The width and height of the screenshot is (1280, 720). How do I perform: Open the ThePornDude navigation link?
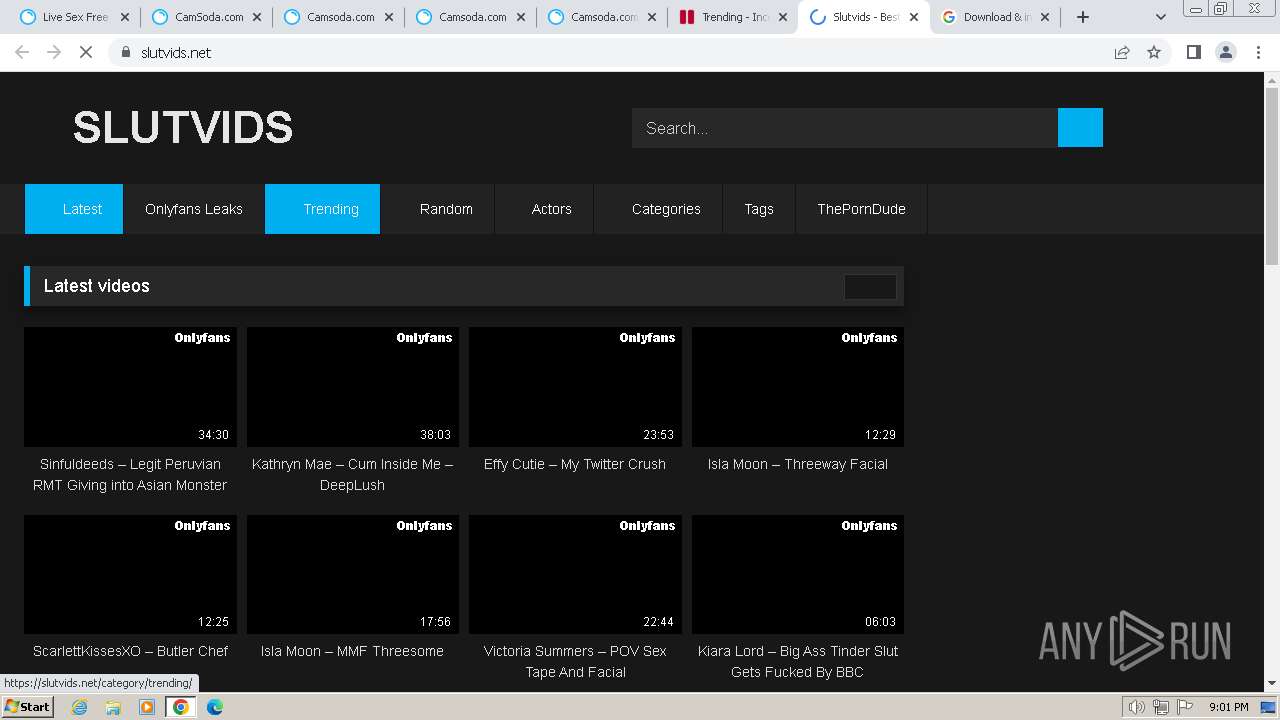click(x=861, y=209)
